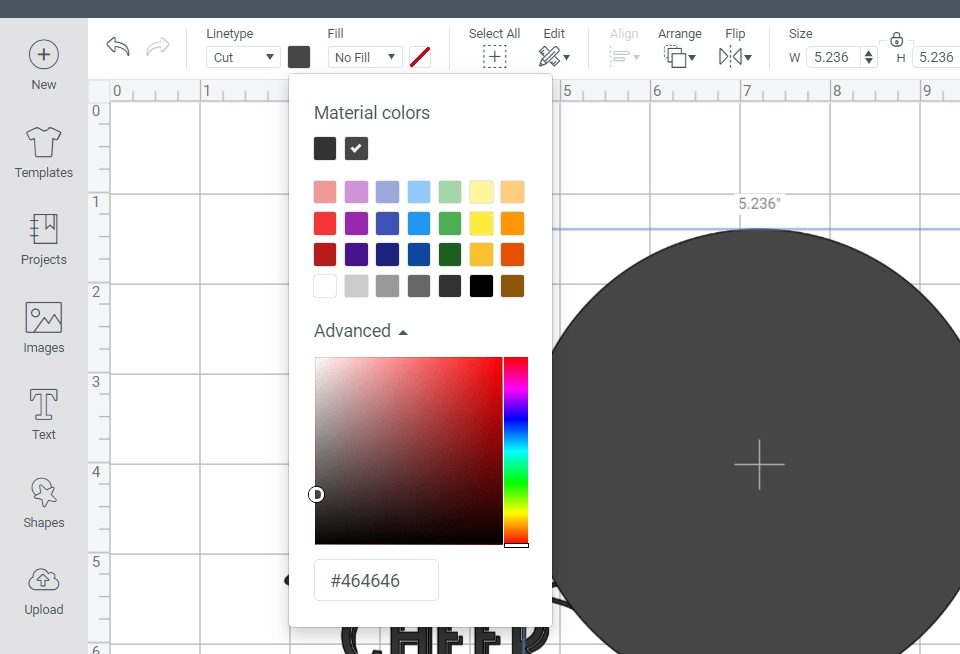960x654 pixels.
Task: Select the checked material color swatch
Action: click(x=356, y=148)
